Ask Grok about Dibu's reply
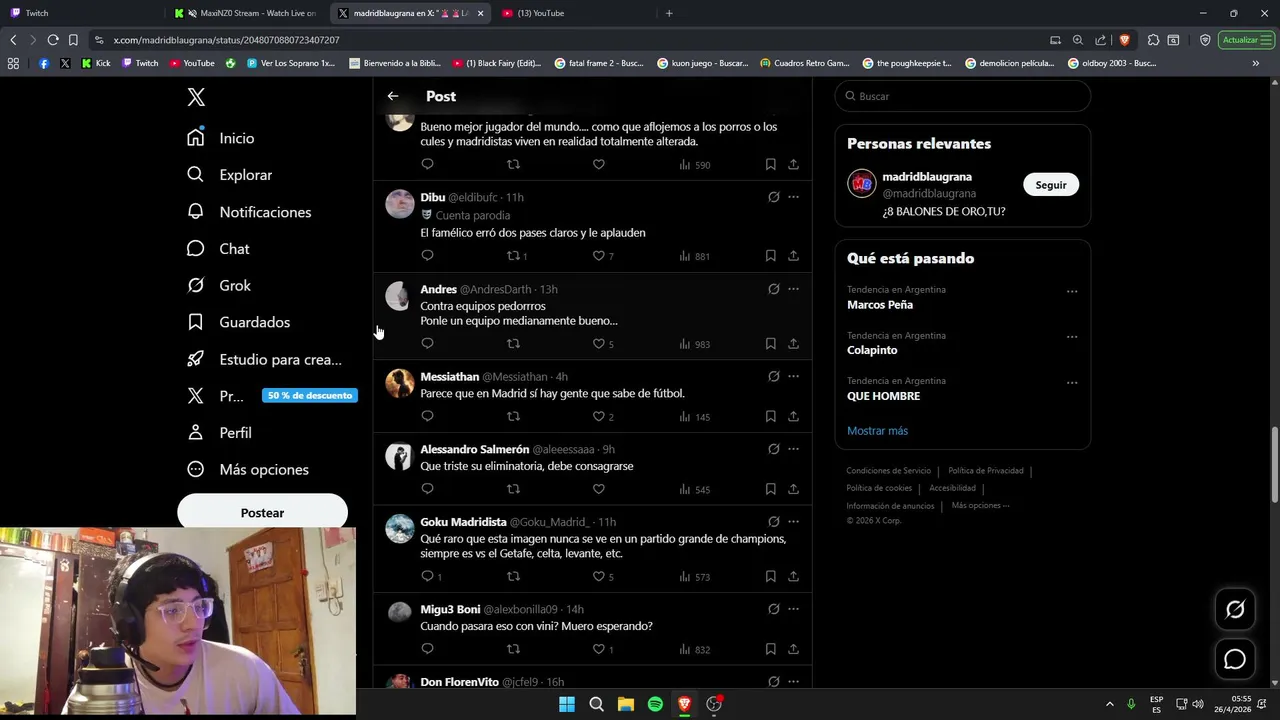 [x=773, y=197]
